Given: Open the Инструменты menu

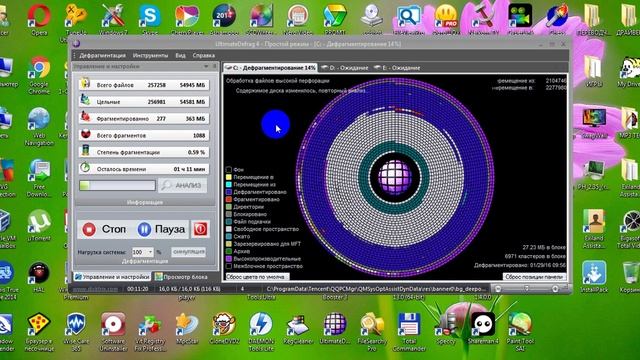Looking at the screenshot, I should [150, 56].
